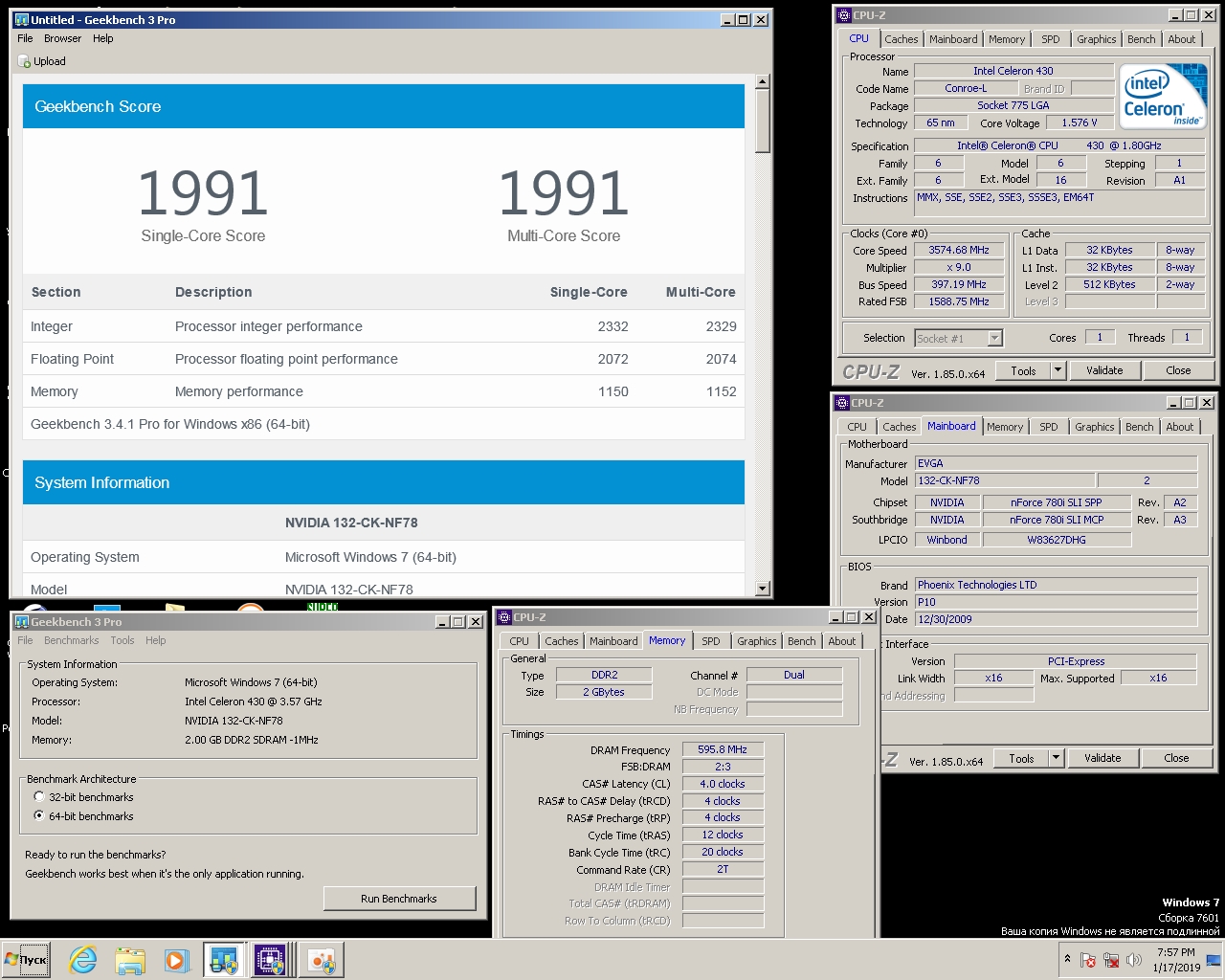Open File menu in Geekbench results window
The height and width of the screenshot is (980, 1225).
(x=25, y=38)
